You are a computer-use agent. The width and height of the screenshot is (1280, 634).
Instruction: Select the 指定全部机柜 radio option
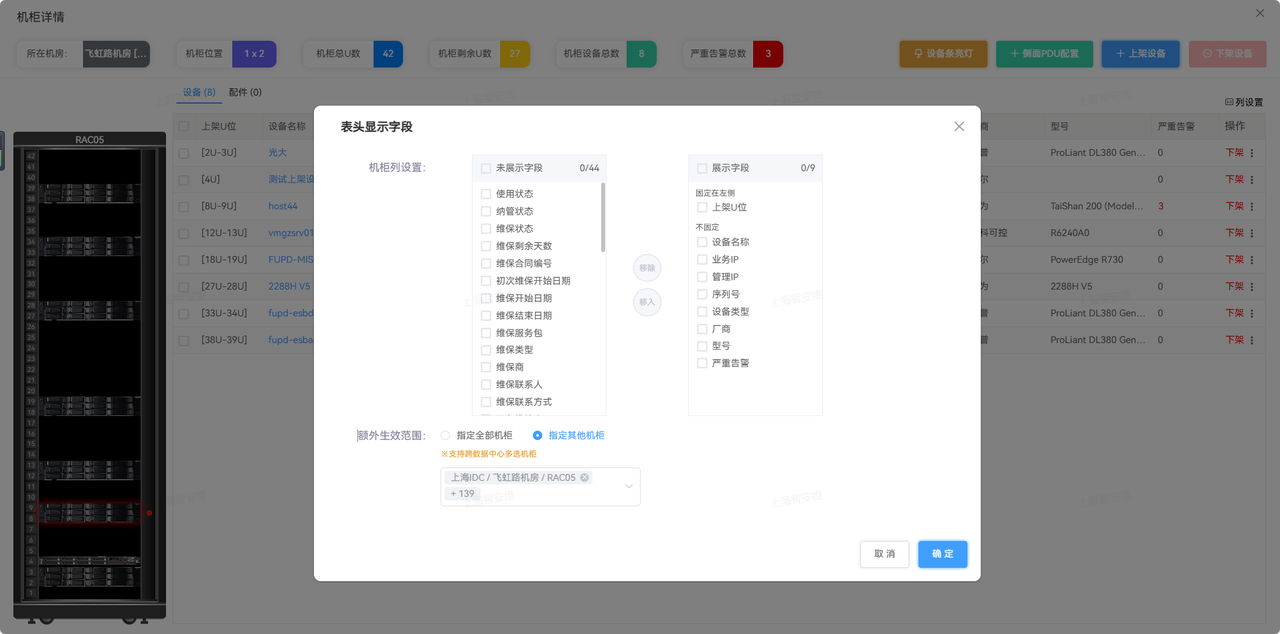(446, 435)
